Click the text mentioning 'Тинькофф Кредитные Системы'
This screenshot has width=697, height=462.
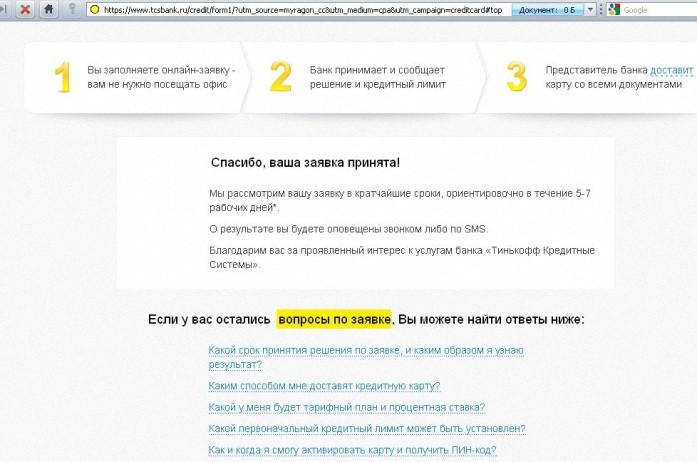click(402, 257)
